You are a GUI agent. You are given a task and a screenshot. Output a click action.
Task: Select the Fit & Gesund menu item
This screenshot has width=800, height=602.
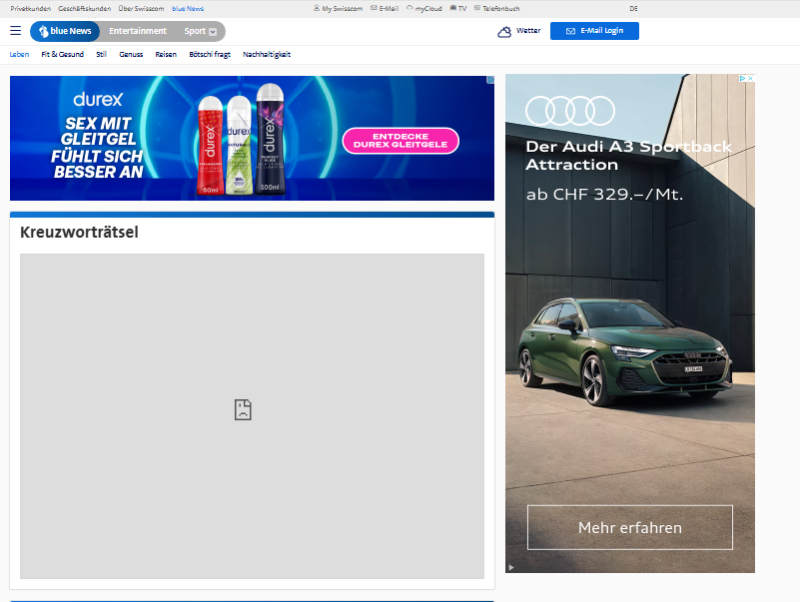point(62,54)
